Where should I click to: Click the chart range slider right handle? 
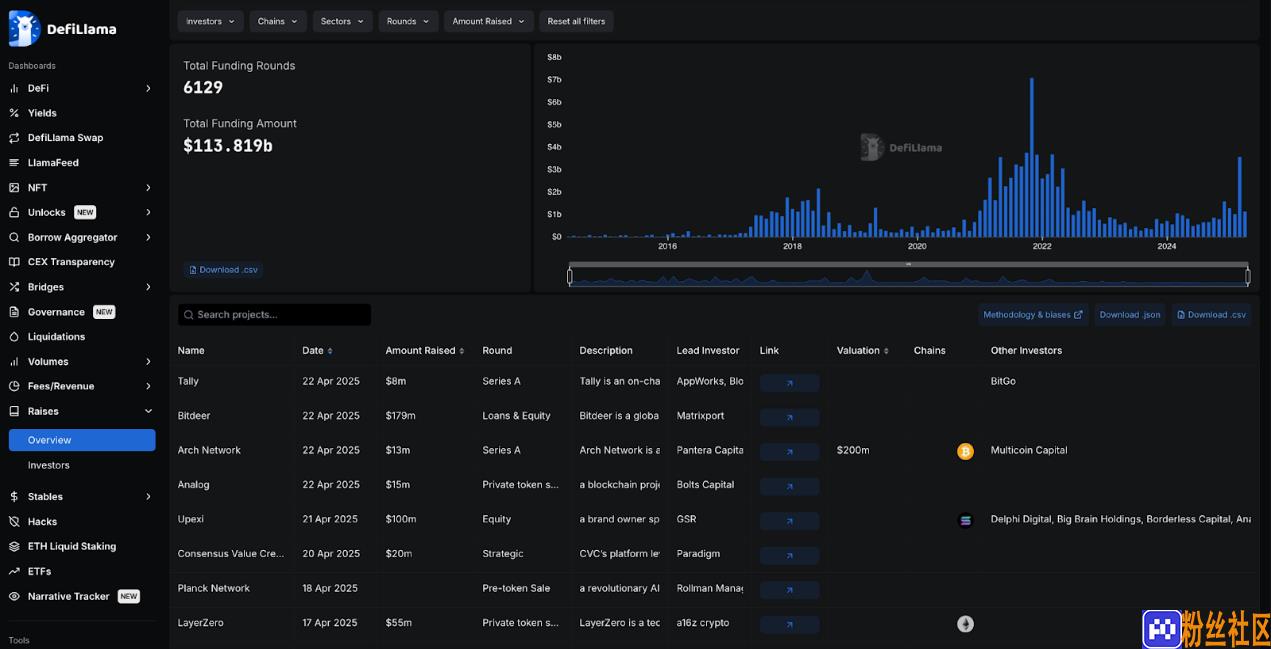[1248, 276]
